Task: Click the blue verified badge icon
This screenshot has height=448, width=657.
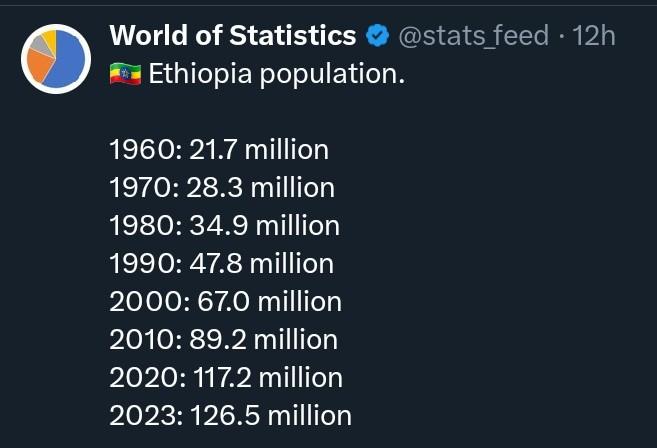Action: [x=378, y=35]
